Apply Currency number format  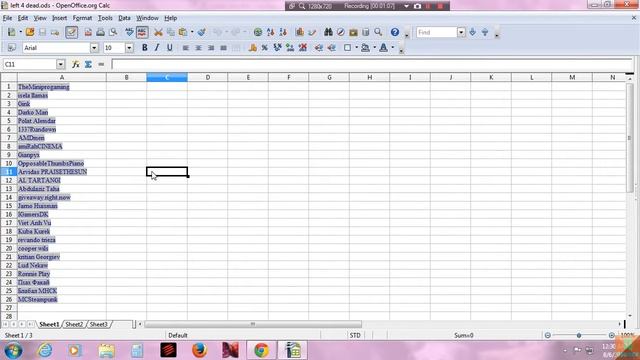253,48
